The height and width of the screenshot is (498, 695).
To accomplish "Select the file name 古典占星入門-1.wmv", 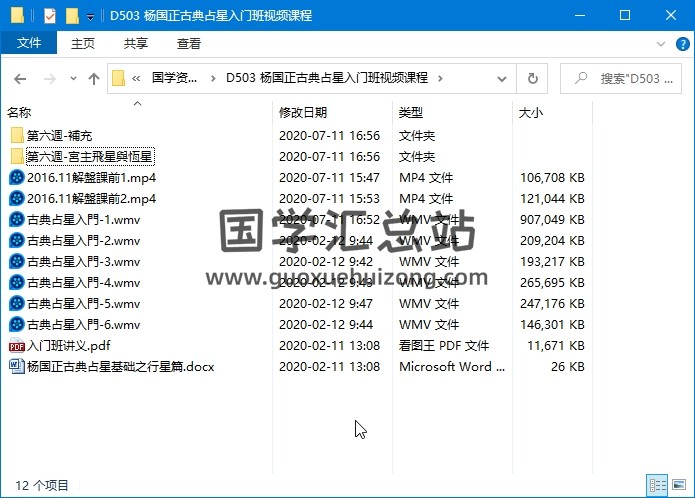I will [83, 220].
